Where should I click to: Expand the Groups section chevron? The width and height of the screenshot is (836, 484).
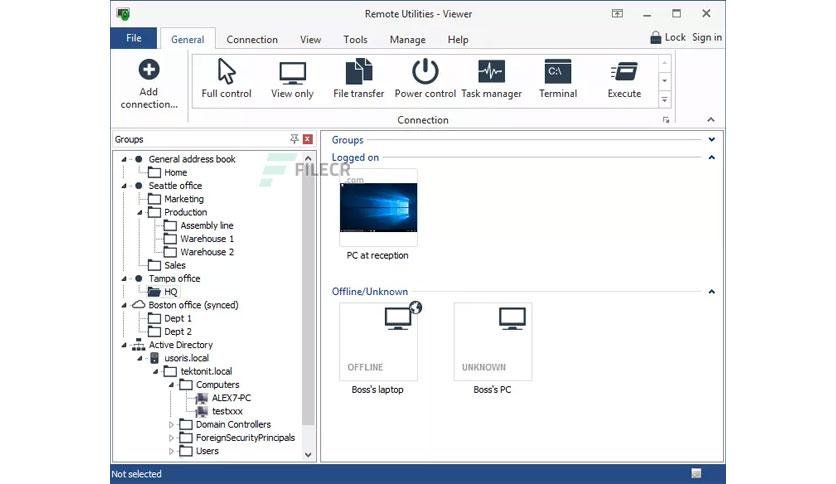(711, 140)
